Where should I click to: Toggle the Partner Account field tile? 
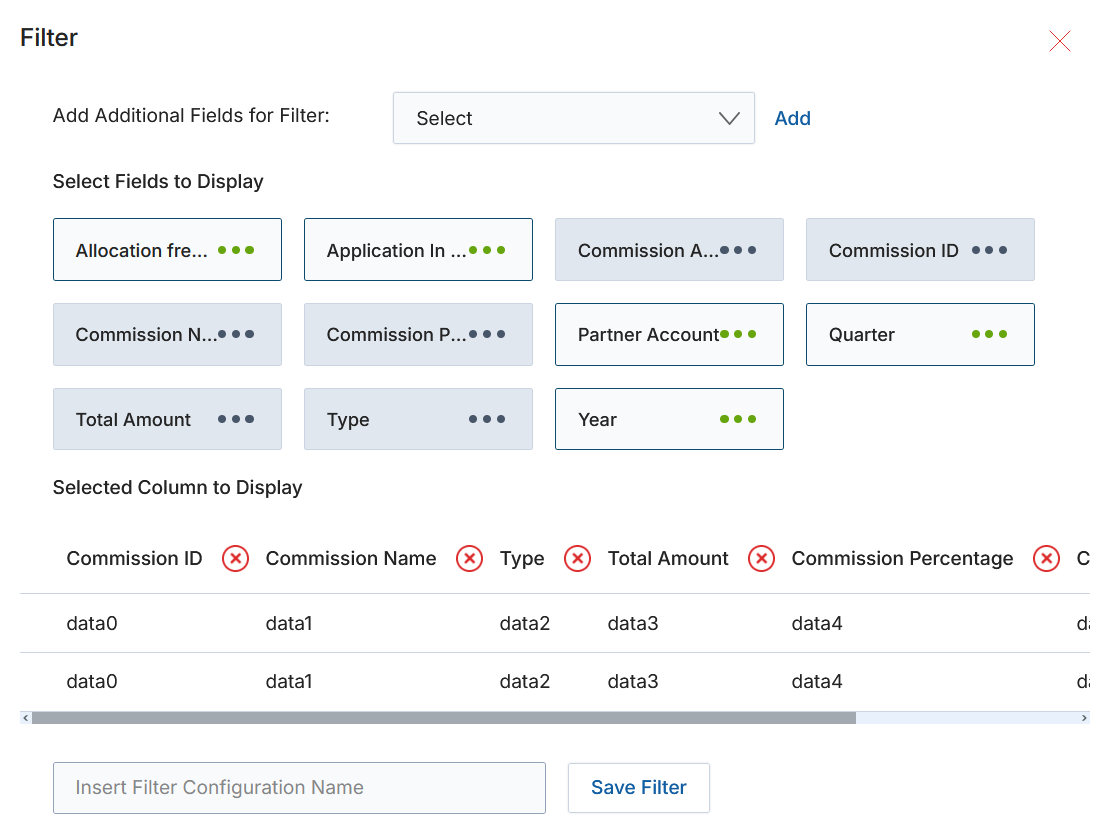pyautogui.click(x=669, y=334)
